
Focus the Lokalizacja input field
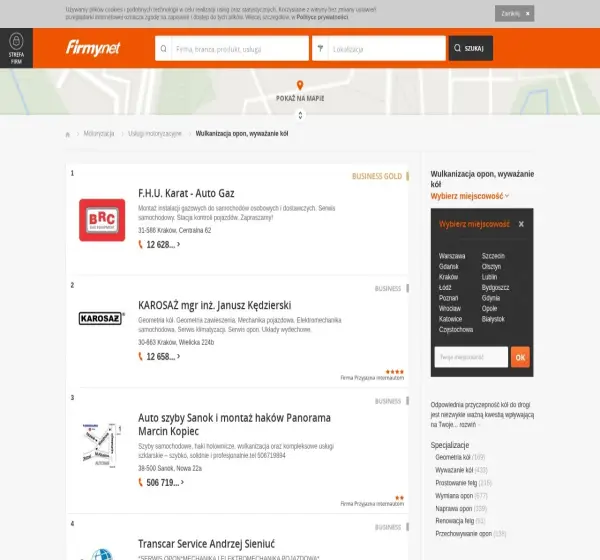tap(387, 49)
